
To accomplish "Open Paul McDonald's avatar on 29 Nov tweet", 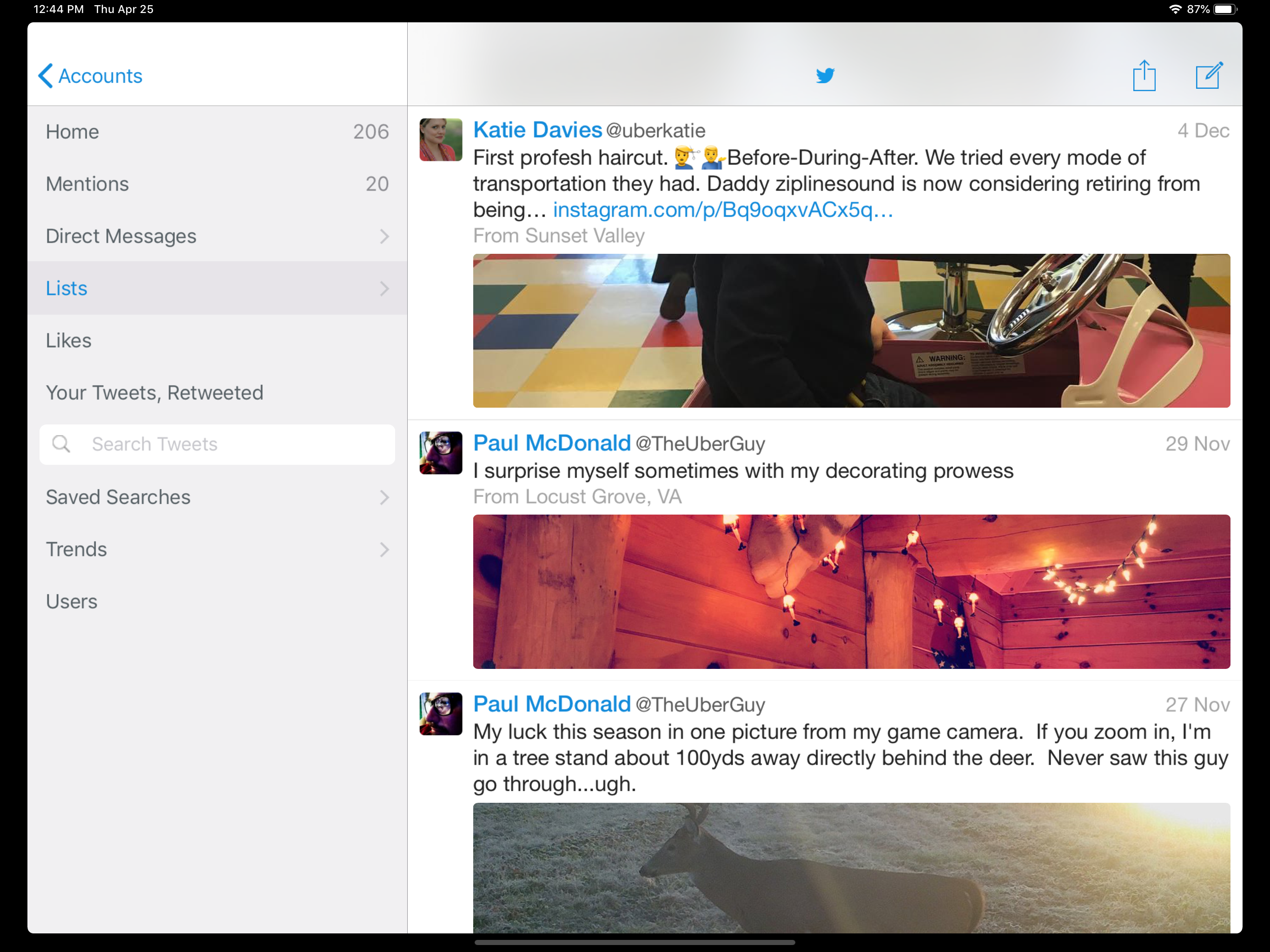I will tap(440, 452).
